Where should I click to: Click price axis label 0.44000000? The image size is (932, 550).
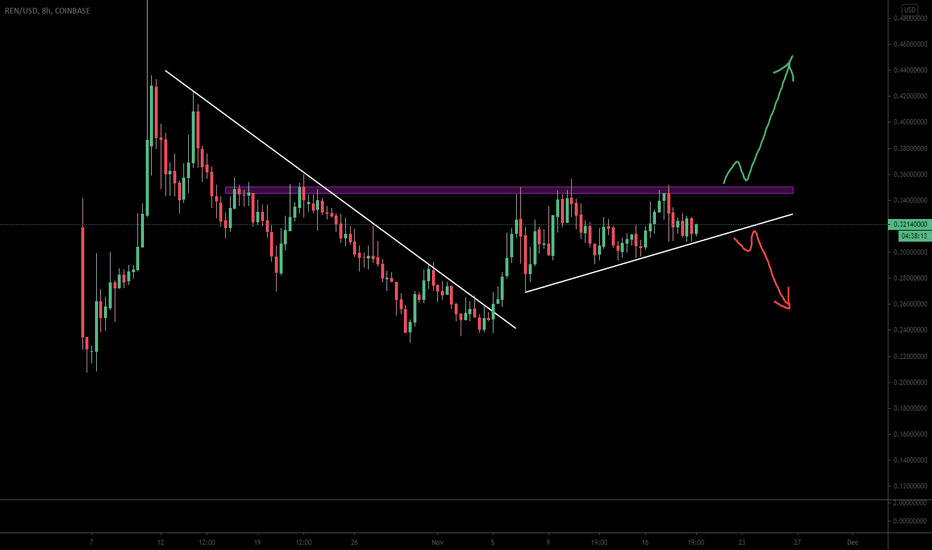tap(910, 70)
